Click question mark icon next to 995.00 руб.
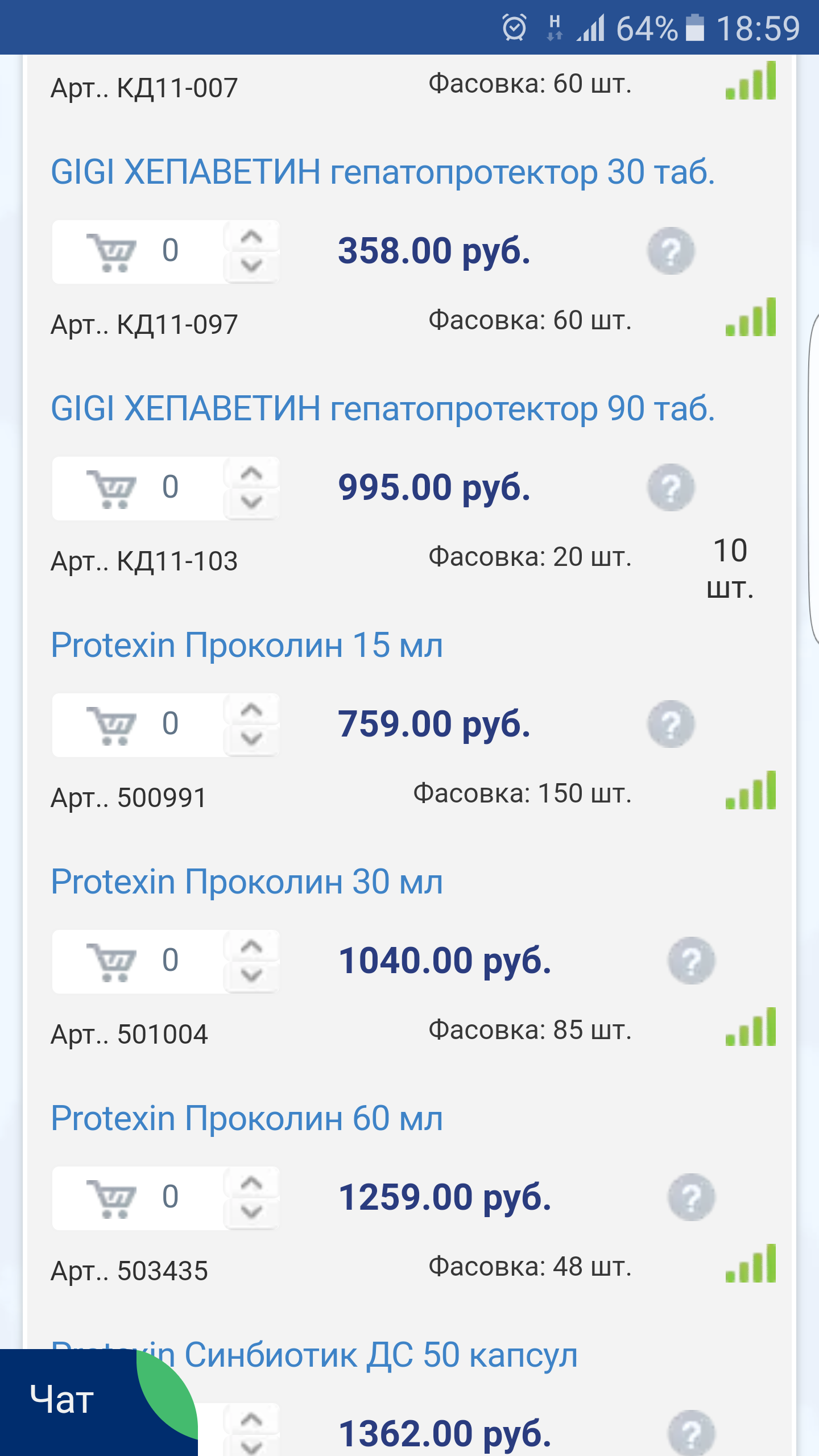Screen dimensions: 819x1456 671,487
